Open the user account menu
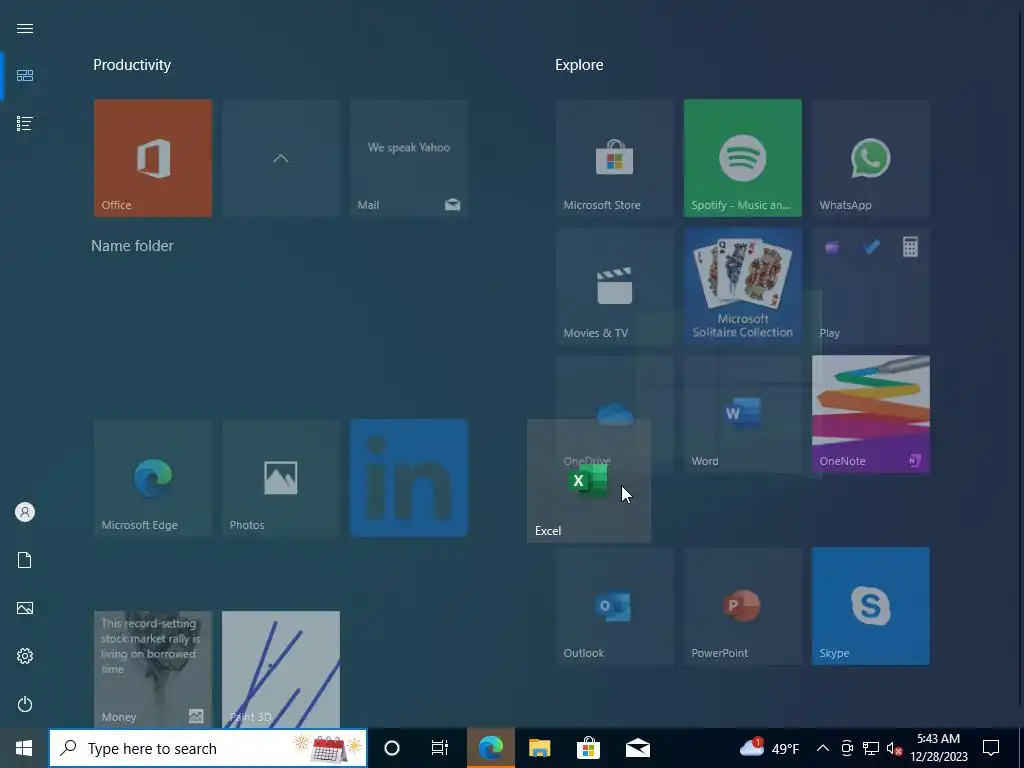Viewport: 1024px width, 768px height. pyautogui.click(x=25, y=512)
